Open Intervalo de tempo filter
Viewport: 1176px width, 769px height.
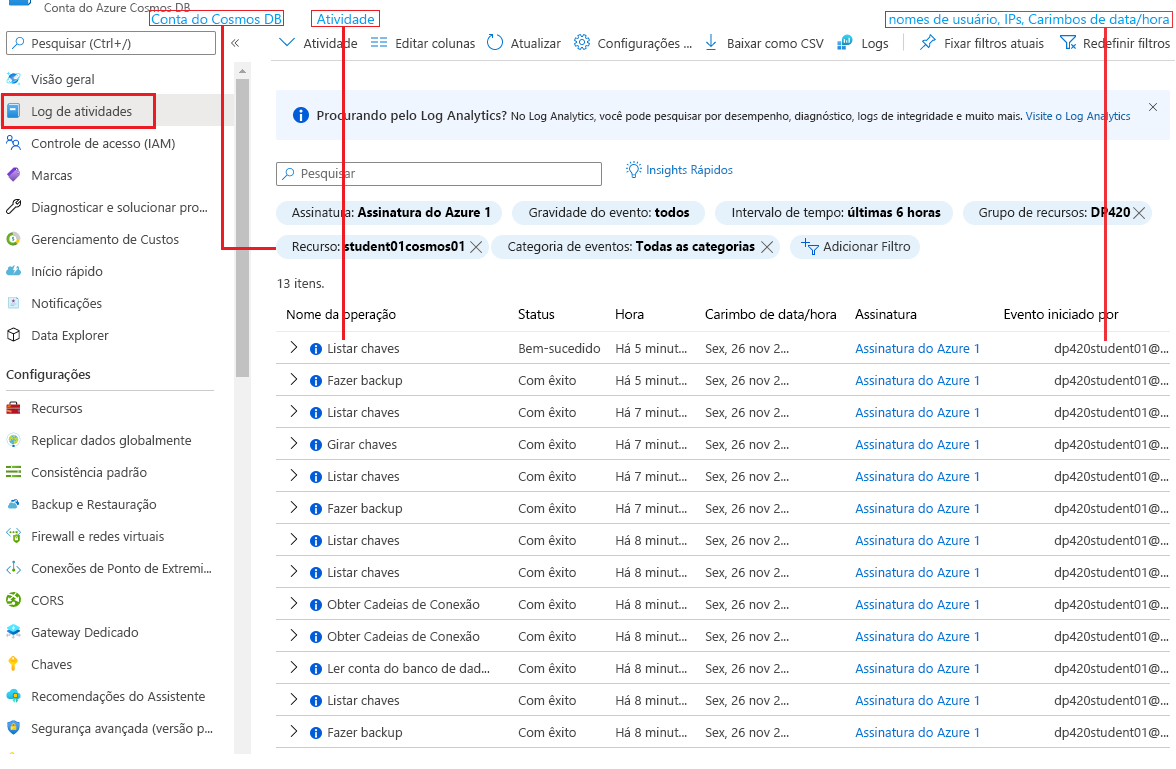tap(835, 213)
